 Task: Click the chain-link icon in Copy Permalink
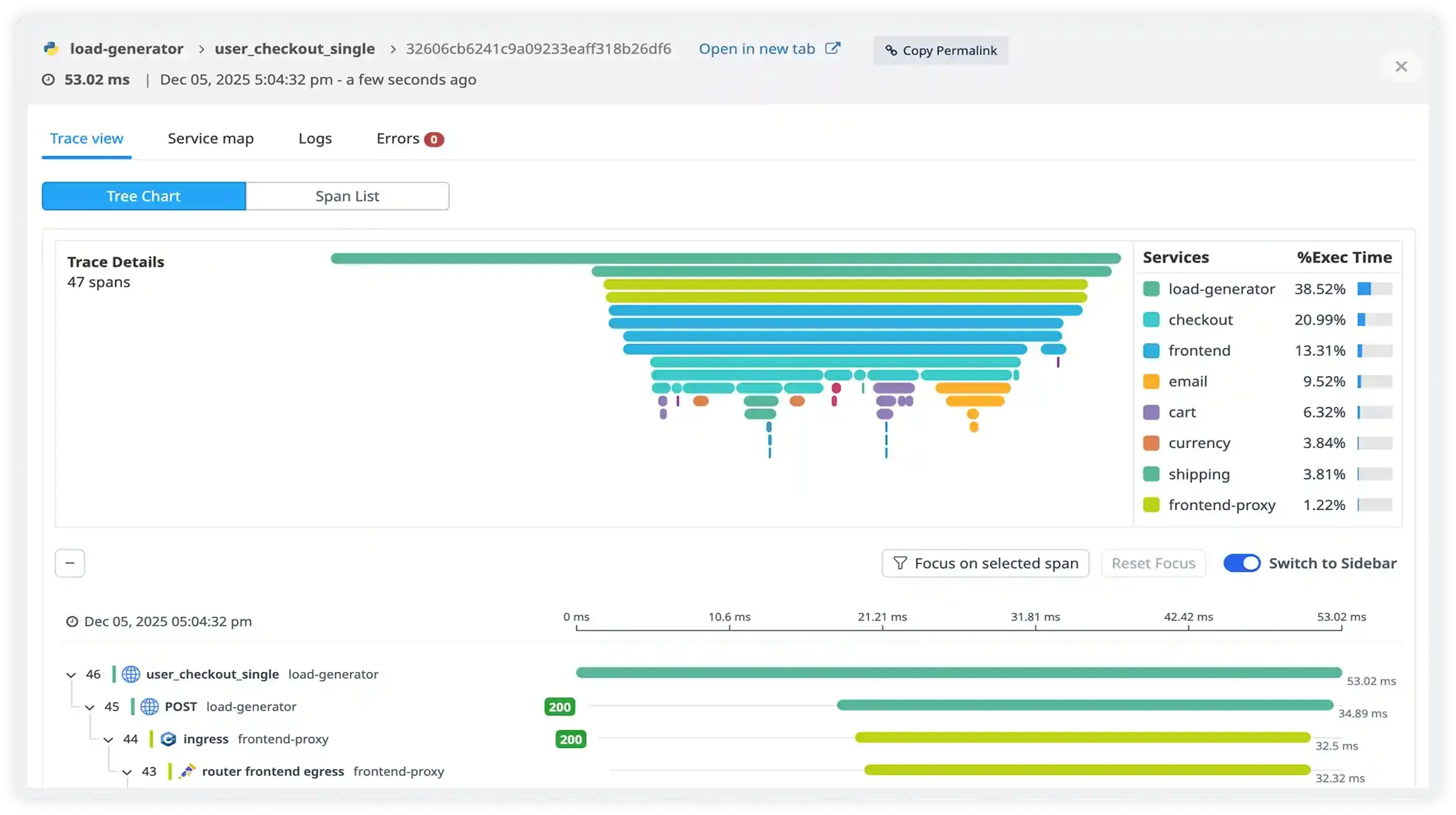coord(891,50)
